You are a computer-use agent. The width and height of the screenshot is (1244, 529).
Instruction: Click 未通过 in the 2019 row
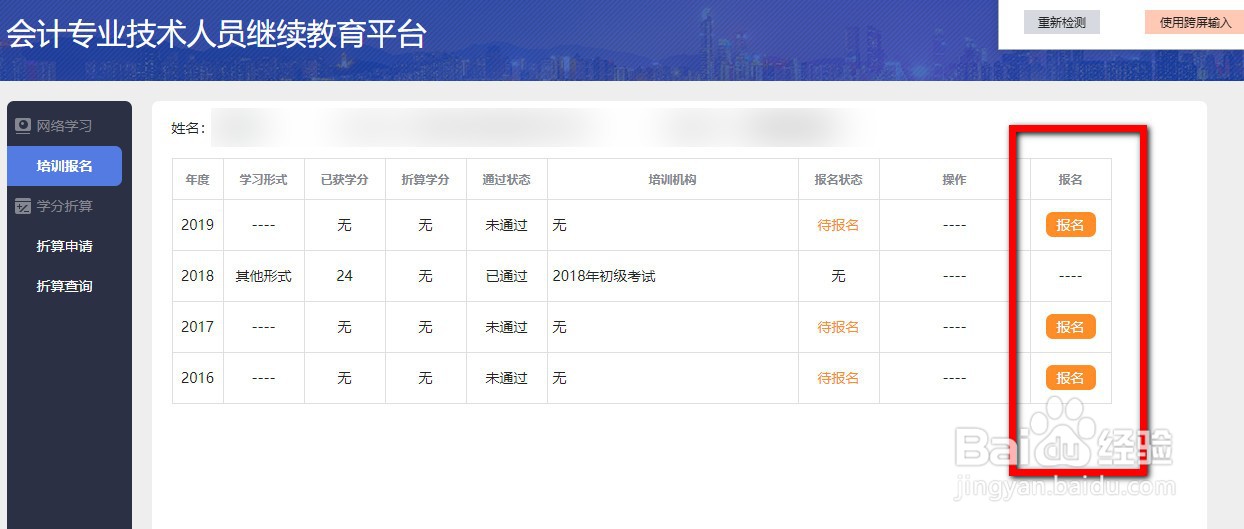[506, 225]
